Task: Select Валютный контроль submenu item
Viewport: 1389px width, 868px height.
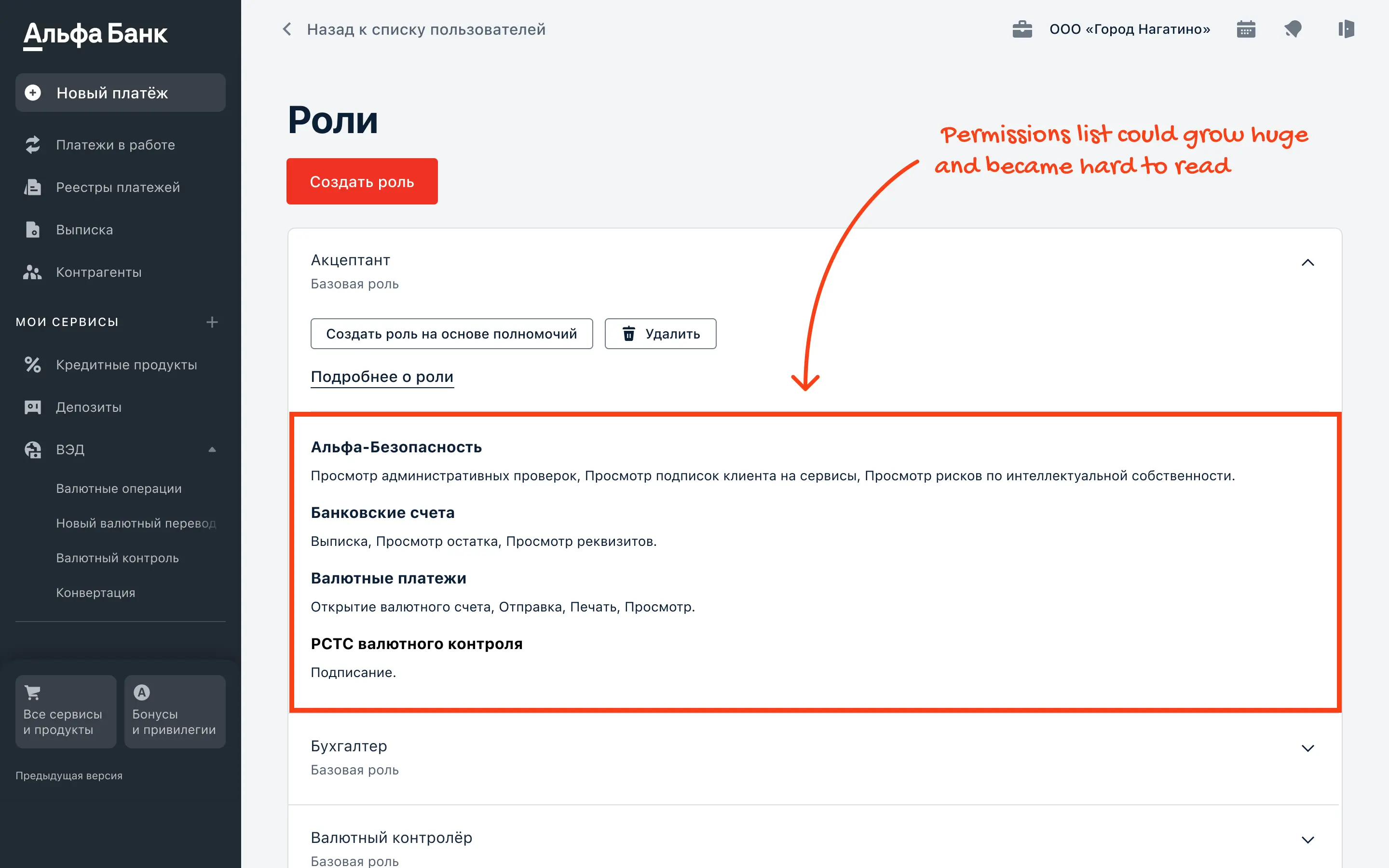Action: [x=117, y=558]
